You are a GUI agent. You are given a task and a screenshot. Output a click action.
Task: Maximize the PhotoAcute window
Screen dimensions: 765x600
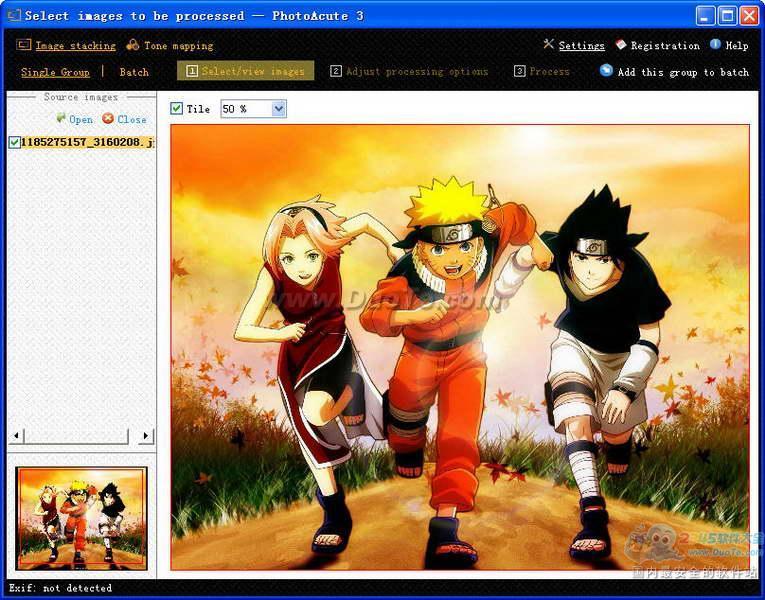(727, 16)
